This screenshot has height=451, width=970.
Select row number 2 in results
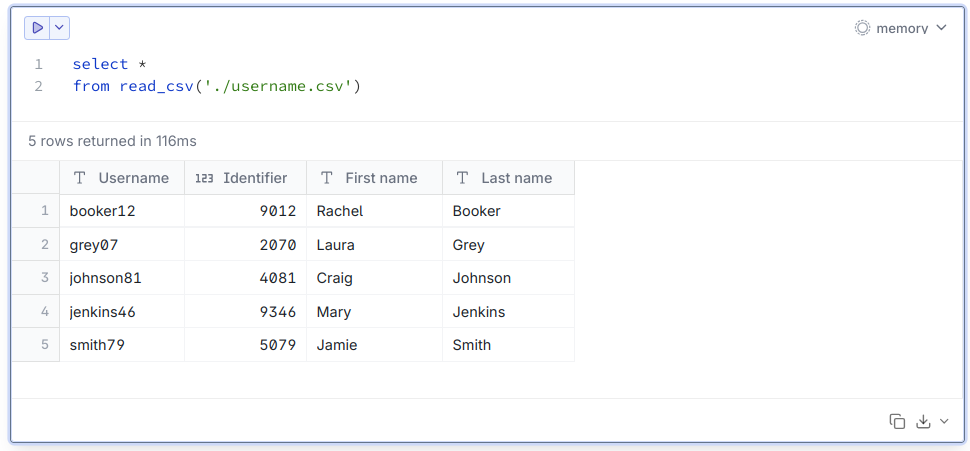(x=36, y=244)
